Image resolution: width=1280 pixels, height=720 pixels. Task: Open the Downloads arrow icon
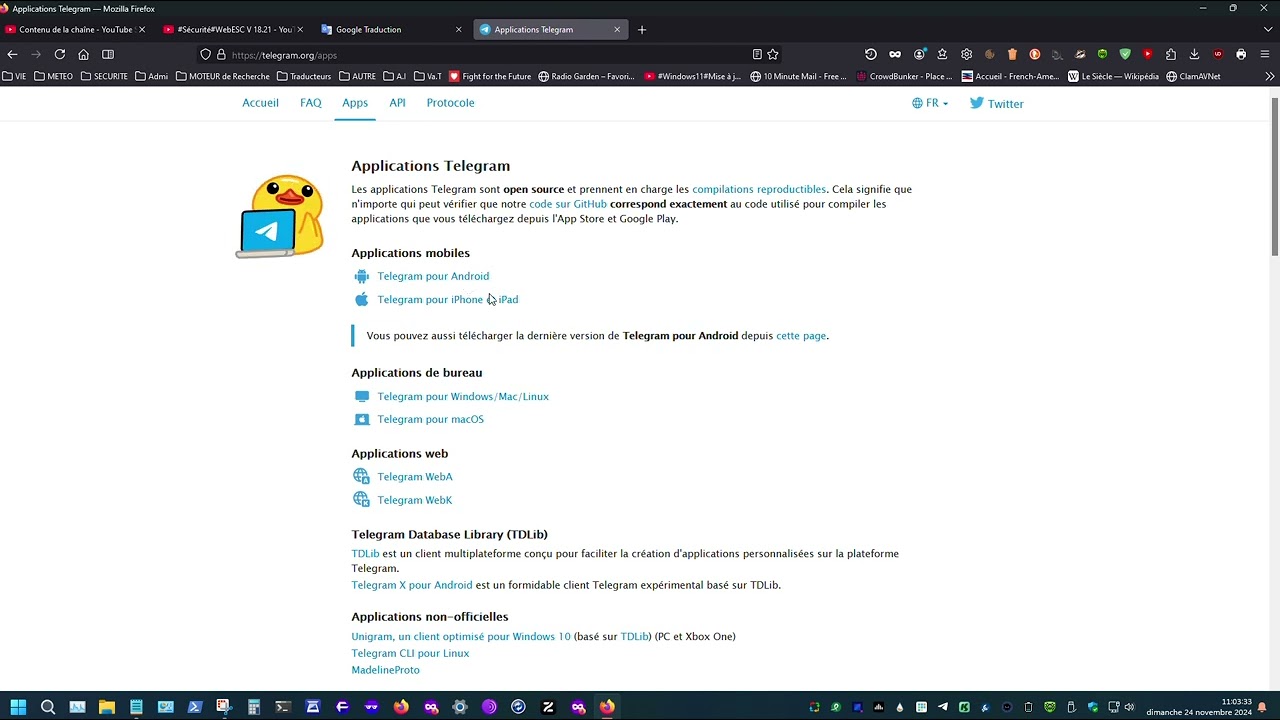1194,54
